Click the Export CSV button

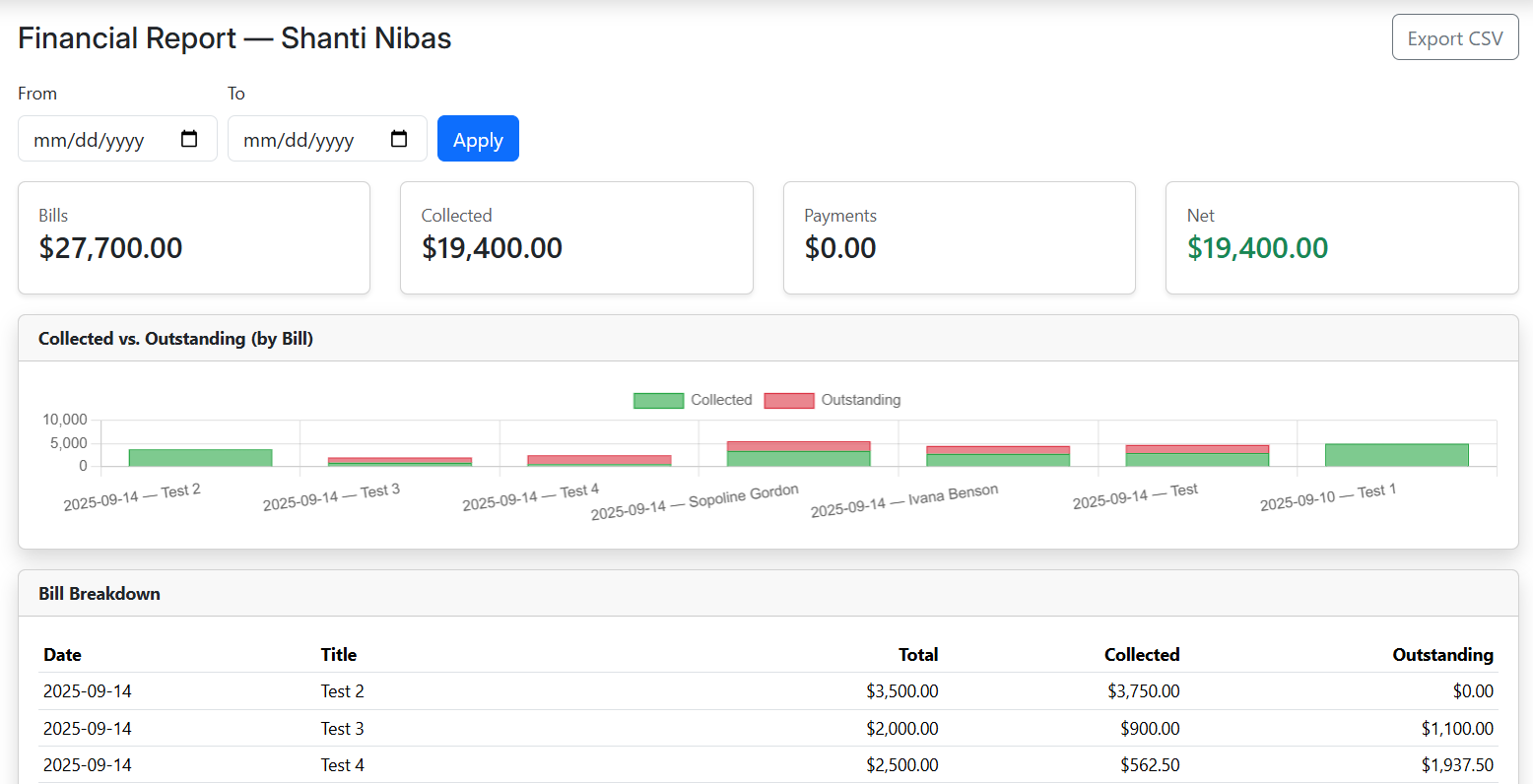click(1454, 38)
